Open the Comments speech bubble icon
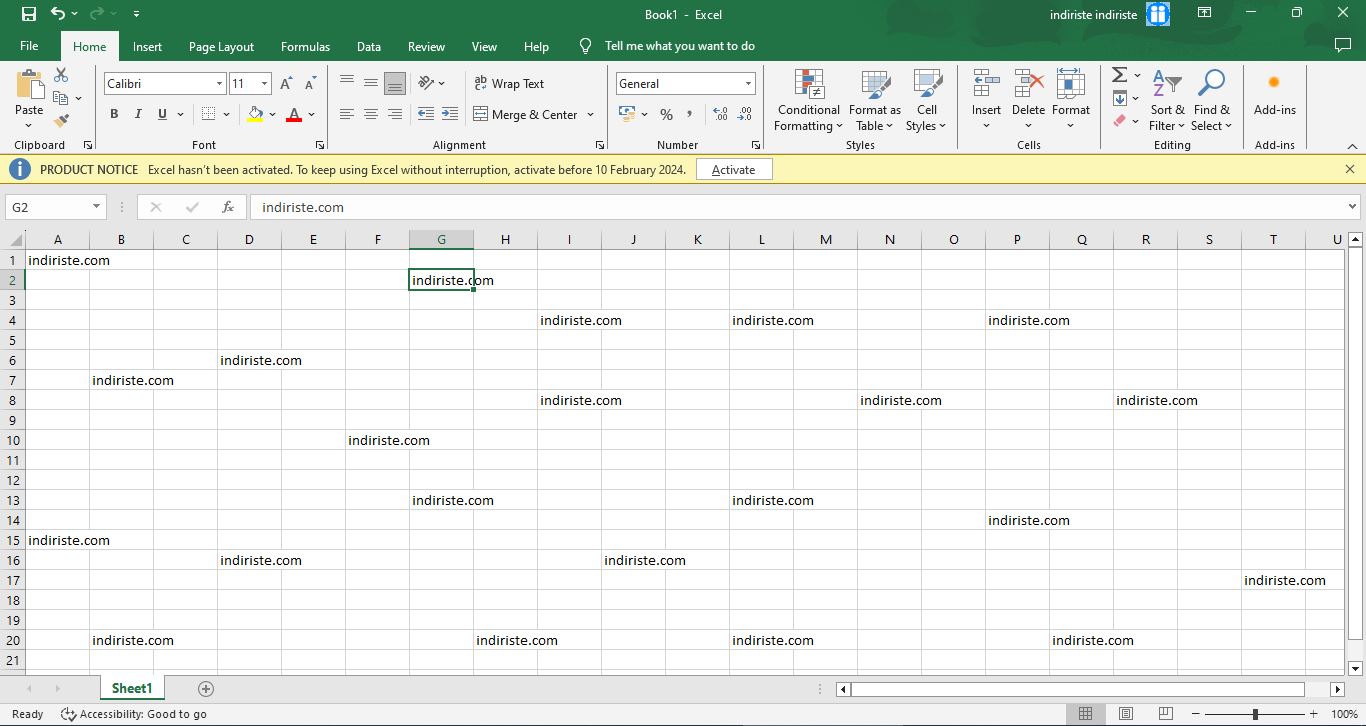Image resolution: width=1366 pixels, height=726 pixels. point(1343,46)
